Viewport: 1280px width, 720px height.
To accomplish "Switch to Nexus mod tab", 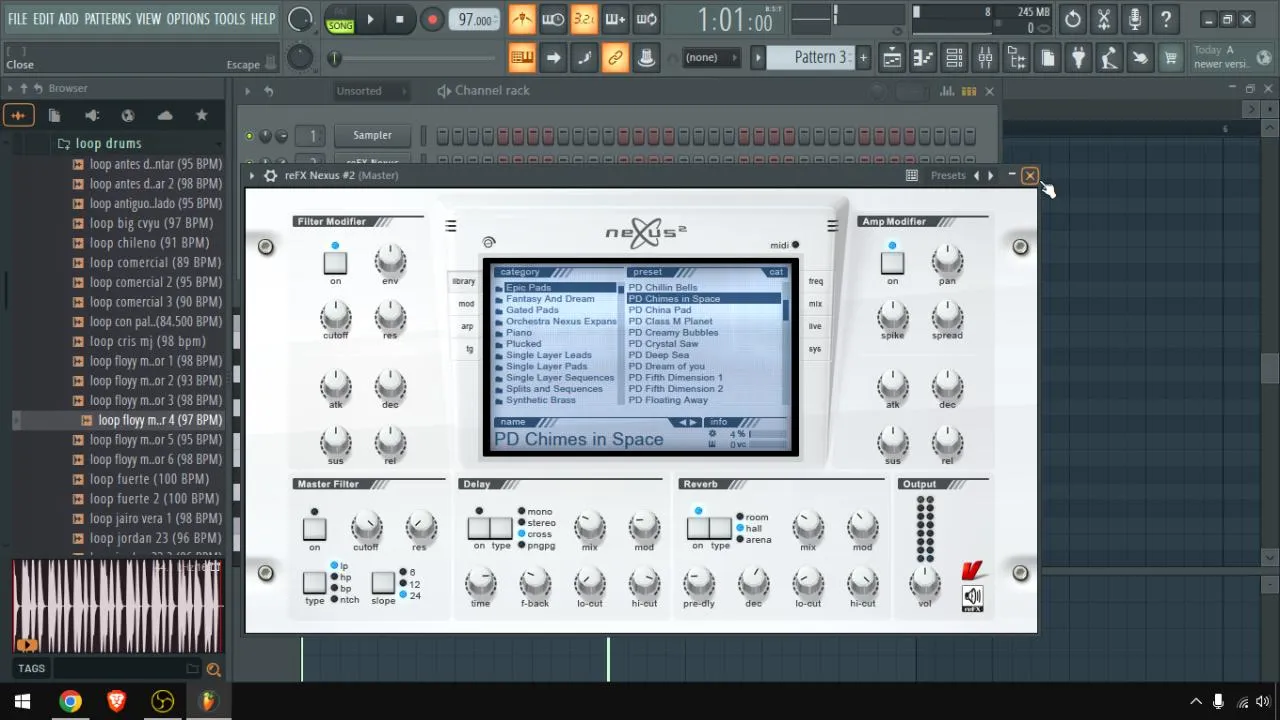I will click(465, 304).
